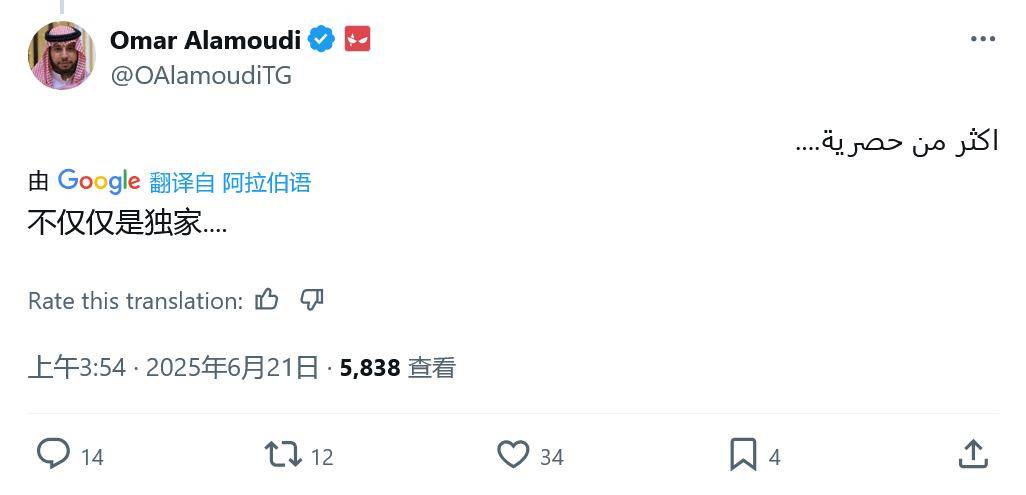1026x495 pixels.
Task: Click the blue verified checkmark badge
Action: [321, 40]
